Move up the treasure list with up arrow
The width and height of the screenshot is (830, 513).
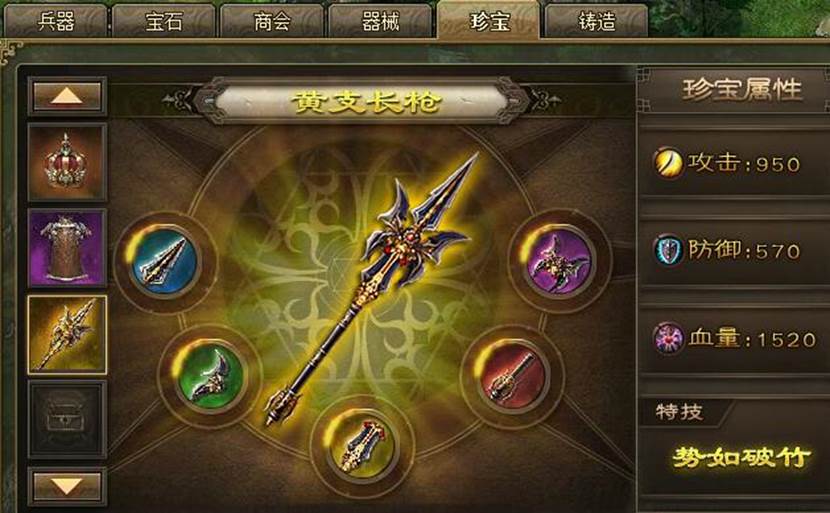[x=67, y=96]
